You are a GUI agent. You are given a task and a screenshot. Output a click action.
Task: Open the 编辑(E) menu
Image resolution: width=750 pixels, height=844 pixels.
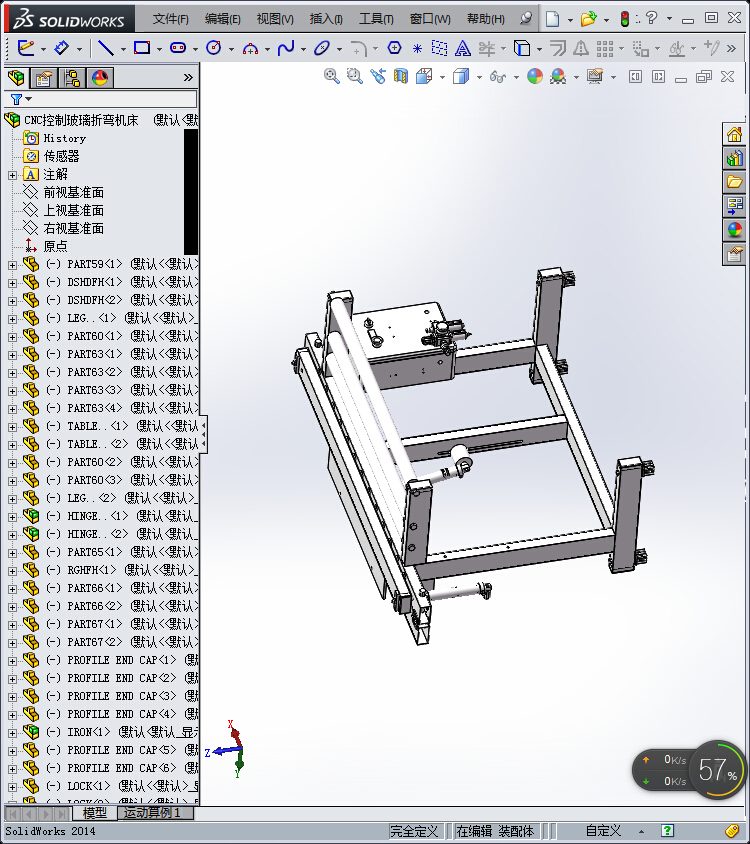coord(222,19)
